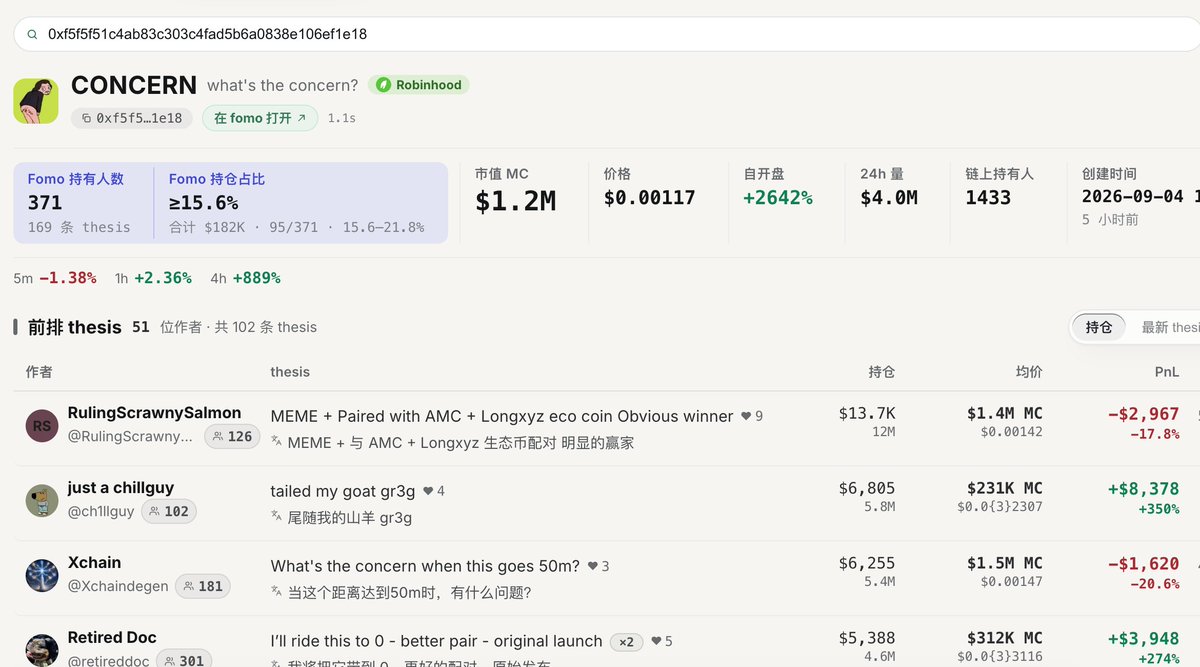This screenshot has width=1200, height=667.
Task: Click the @ch1llguy handle
Action: point(101,511)
